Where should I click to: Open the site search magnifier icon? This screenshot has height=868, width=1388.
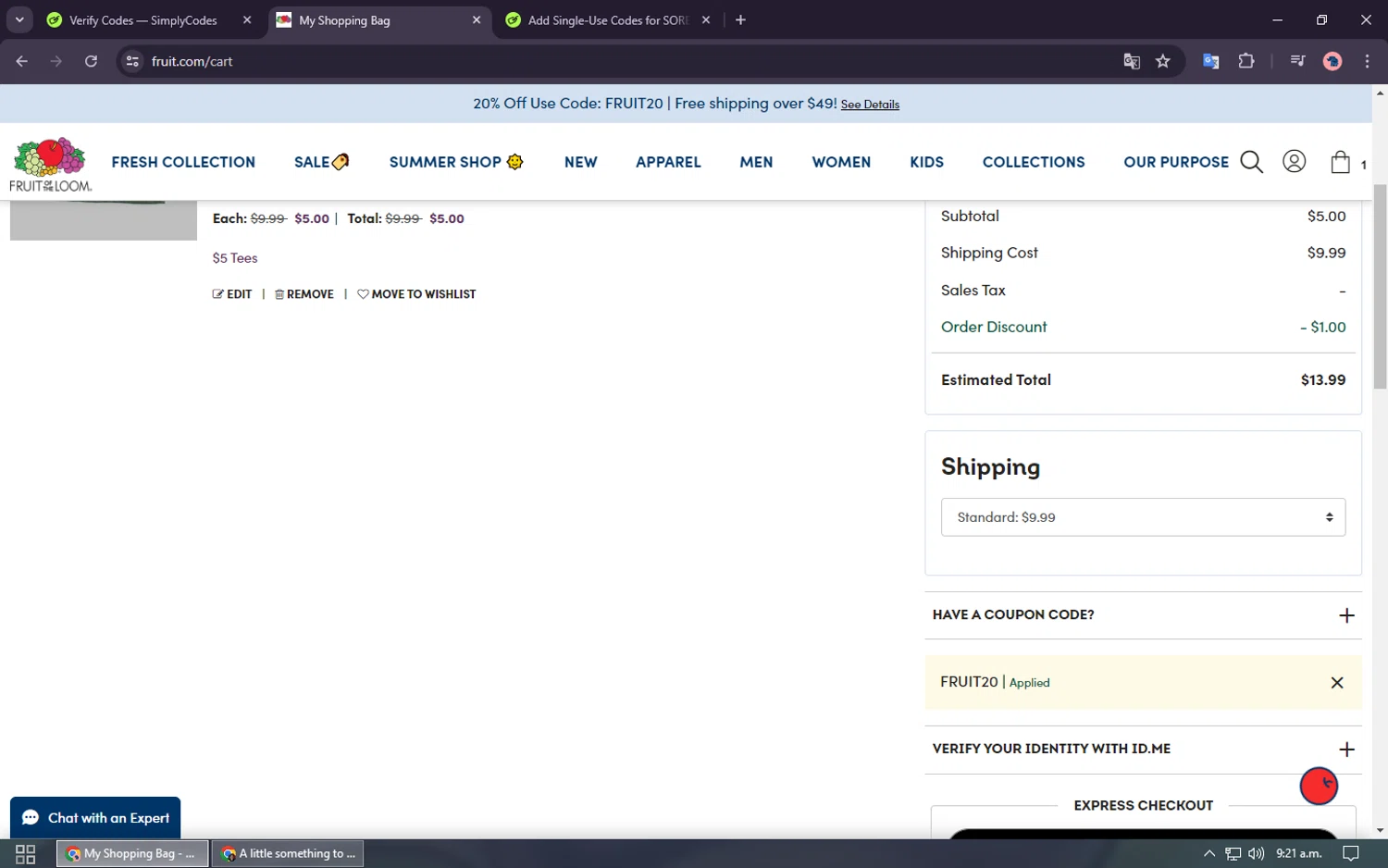point(1251,162)
